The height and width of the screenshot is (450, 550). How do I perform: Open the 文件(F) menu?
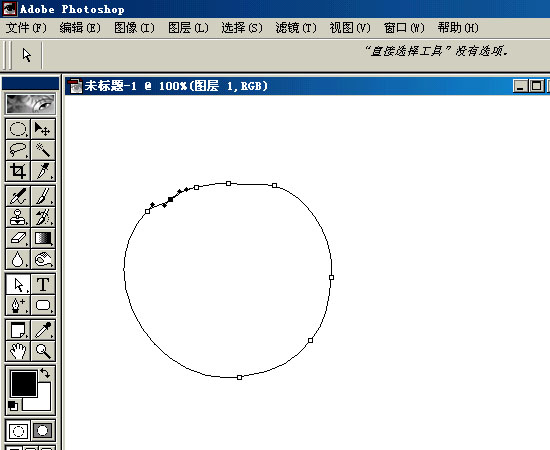click(x=26, y=28)
